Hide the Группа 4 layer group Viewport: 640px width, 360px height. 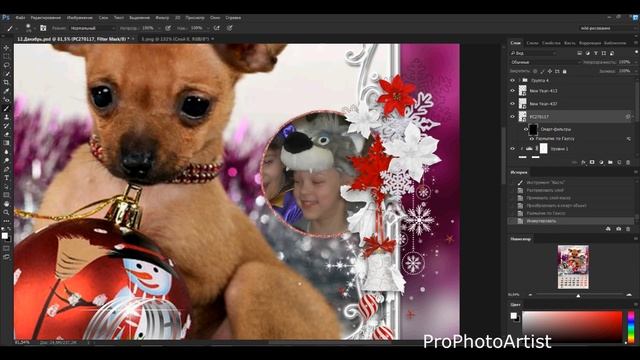pos(513,80)
